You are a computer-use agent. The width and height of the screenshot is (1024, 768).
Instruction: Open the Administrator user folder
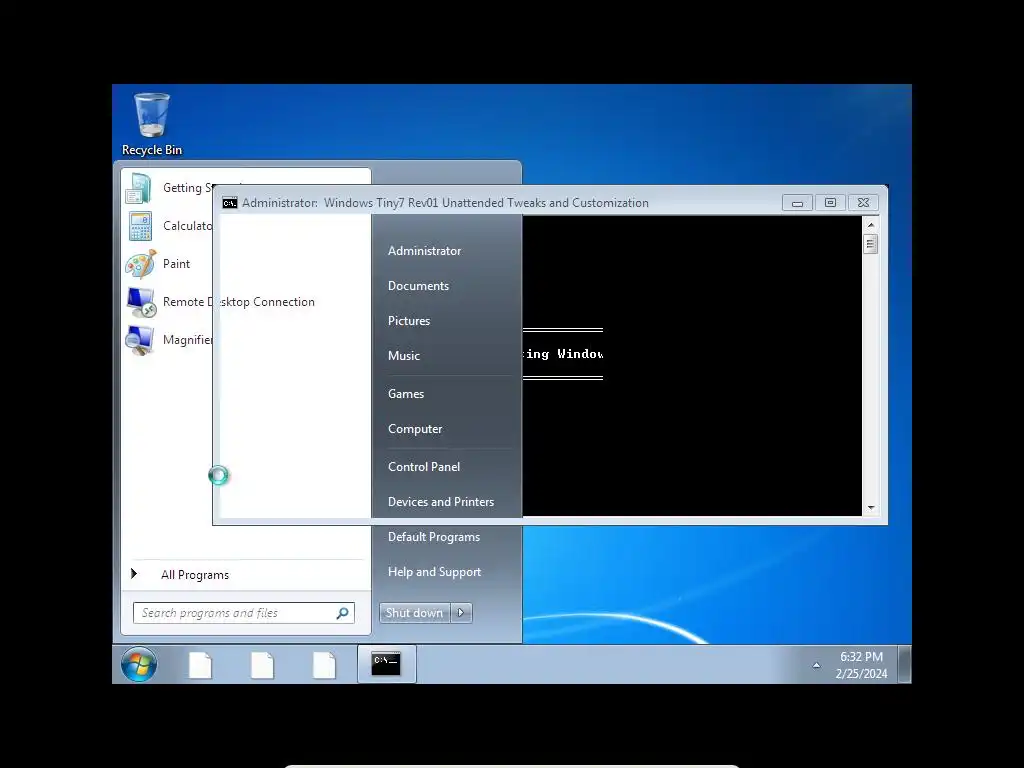(424, 251)
